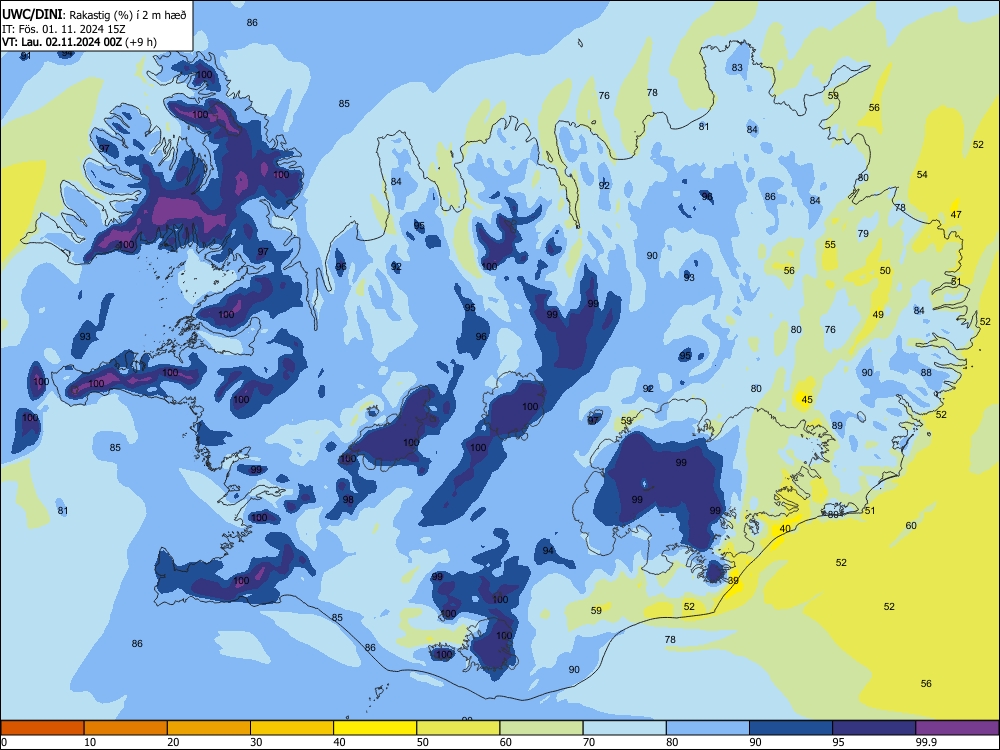This screenshot has height=750, width=1000.
Task: Click the map value 88
Action: click(926, 372)
